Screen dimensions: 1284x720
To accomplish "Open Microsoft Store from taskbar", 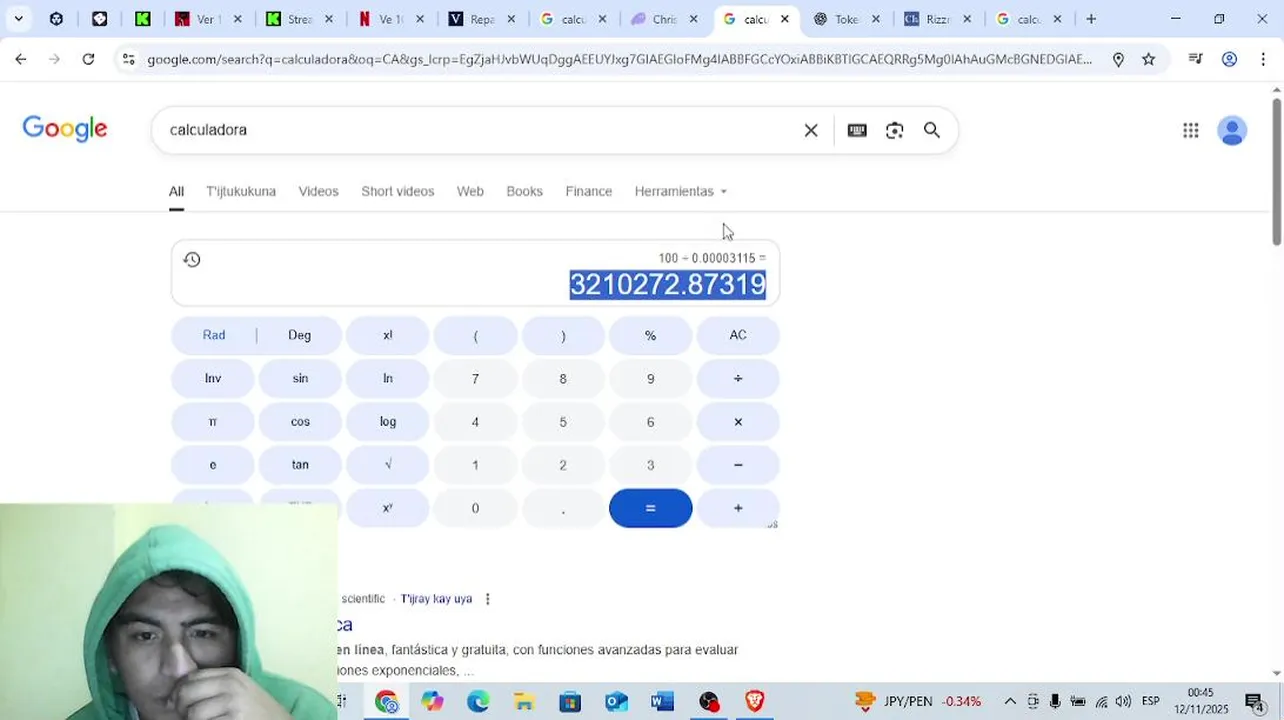I will click(570, 701).
